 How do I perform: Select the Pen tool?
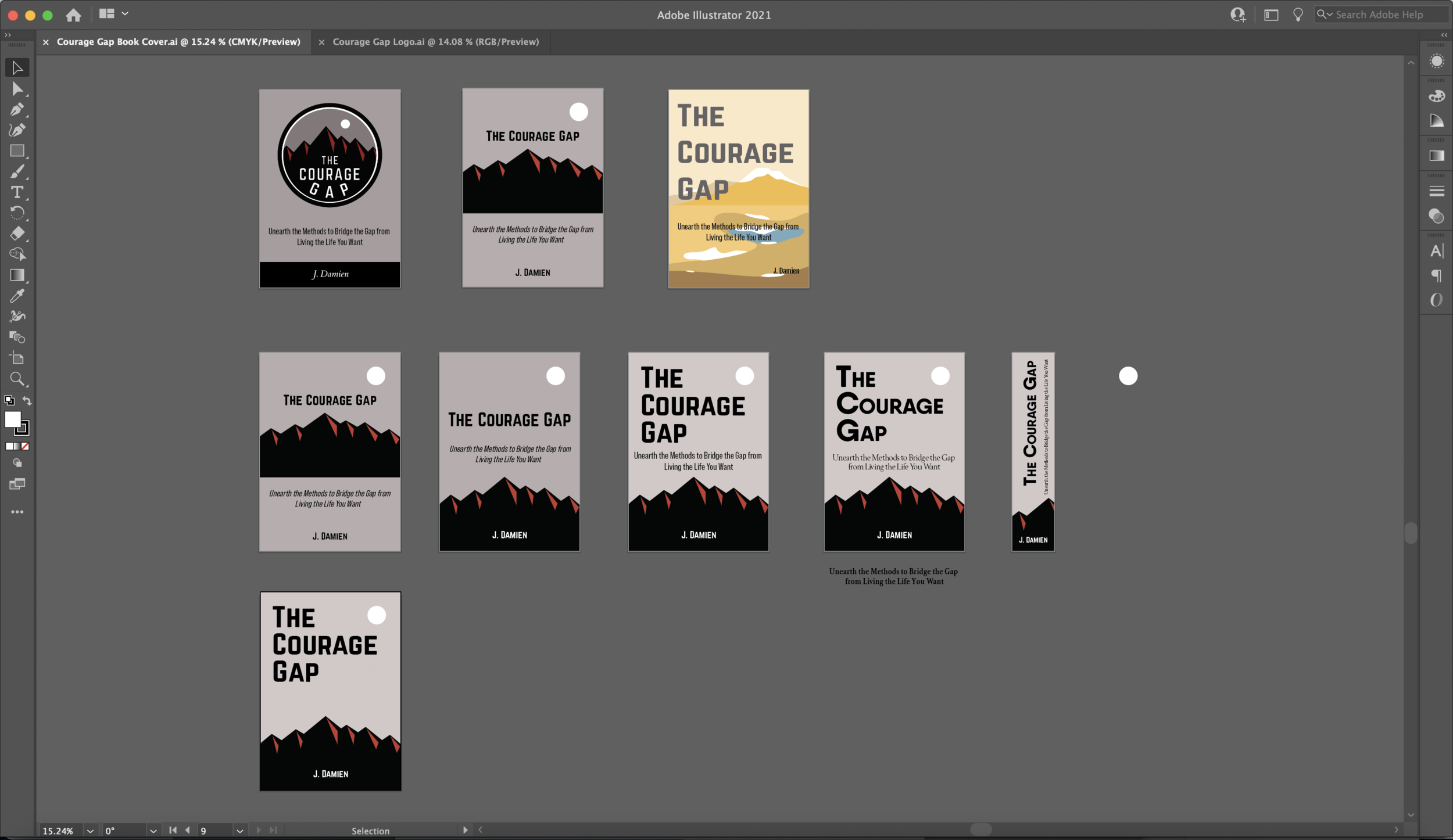coord(17,109)
